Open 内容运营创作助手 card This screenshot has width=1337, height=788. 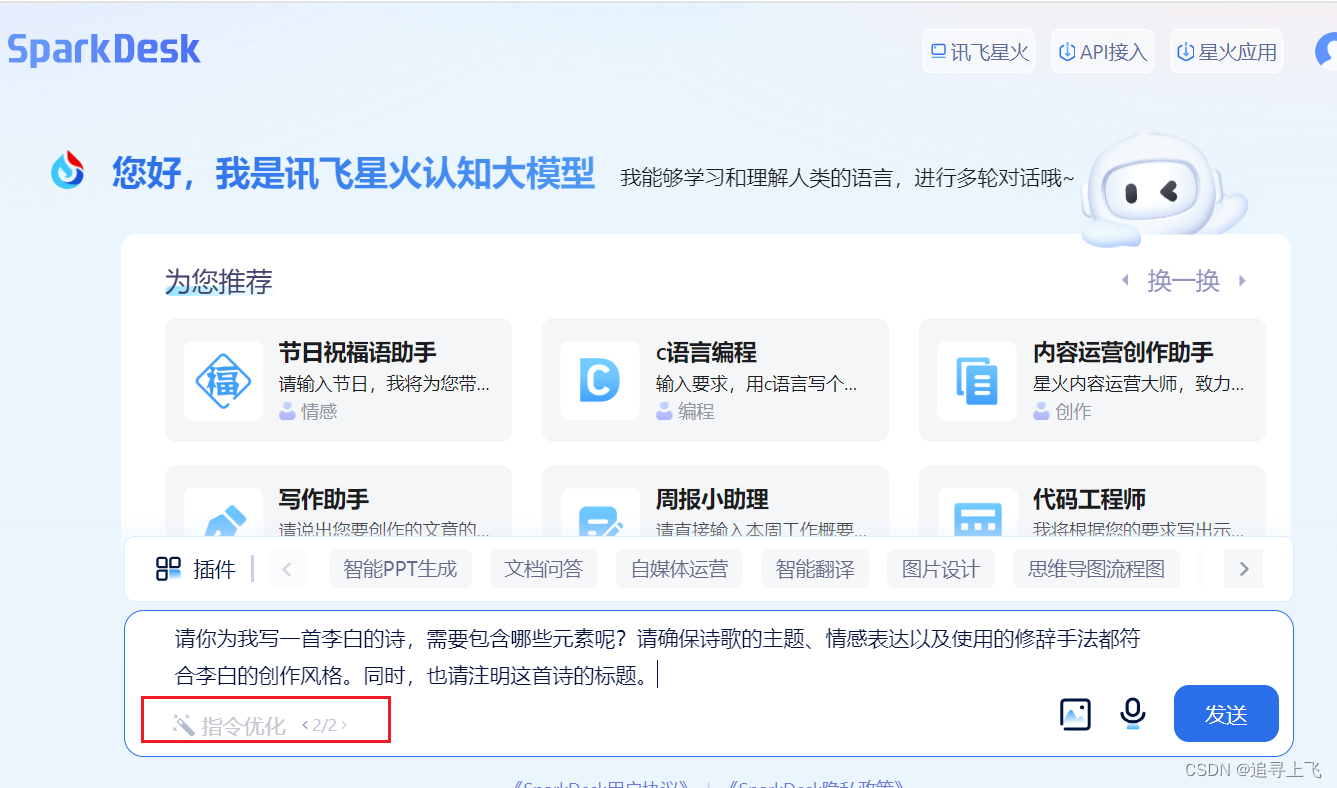(x=1092, y=380)
